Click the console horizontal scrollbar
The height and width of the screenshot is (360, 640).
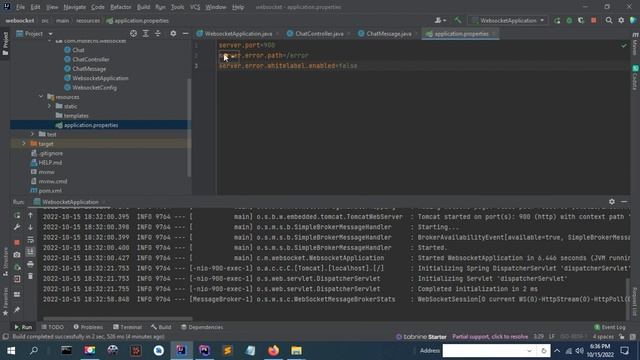tap(118, 318)
